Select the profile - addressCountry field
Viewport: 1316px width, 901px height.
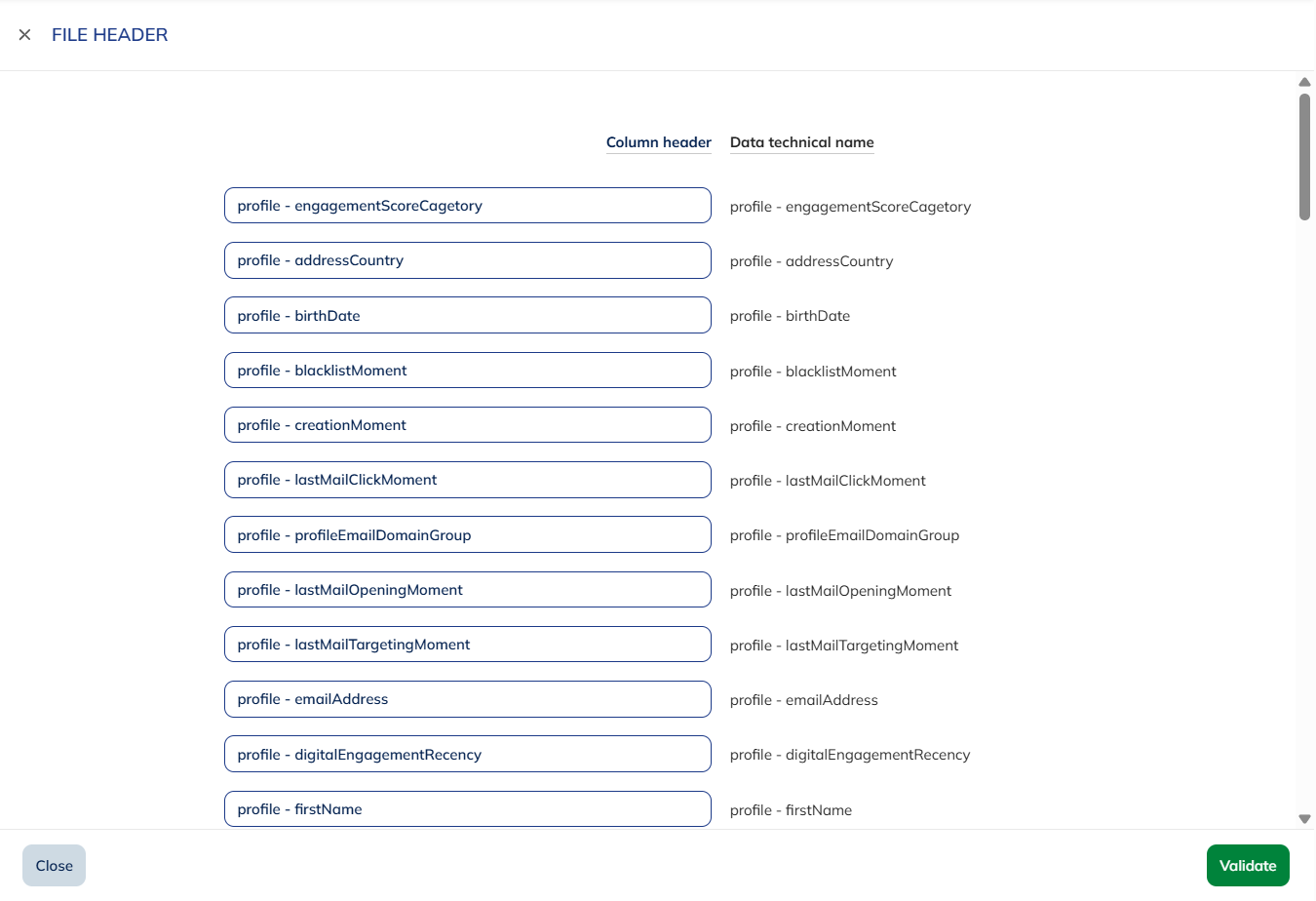tap(467, 260)
